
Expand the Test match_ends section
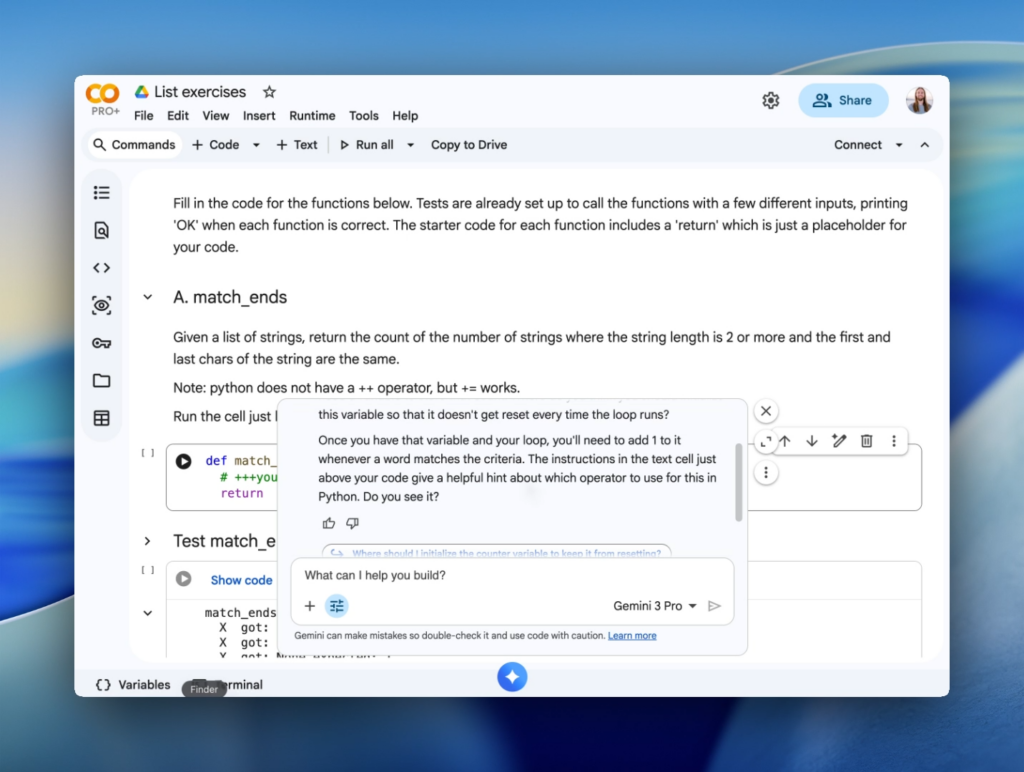(147, 541)
